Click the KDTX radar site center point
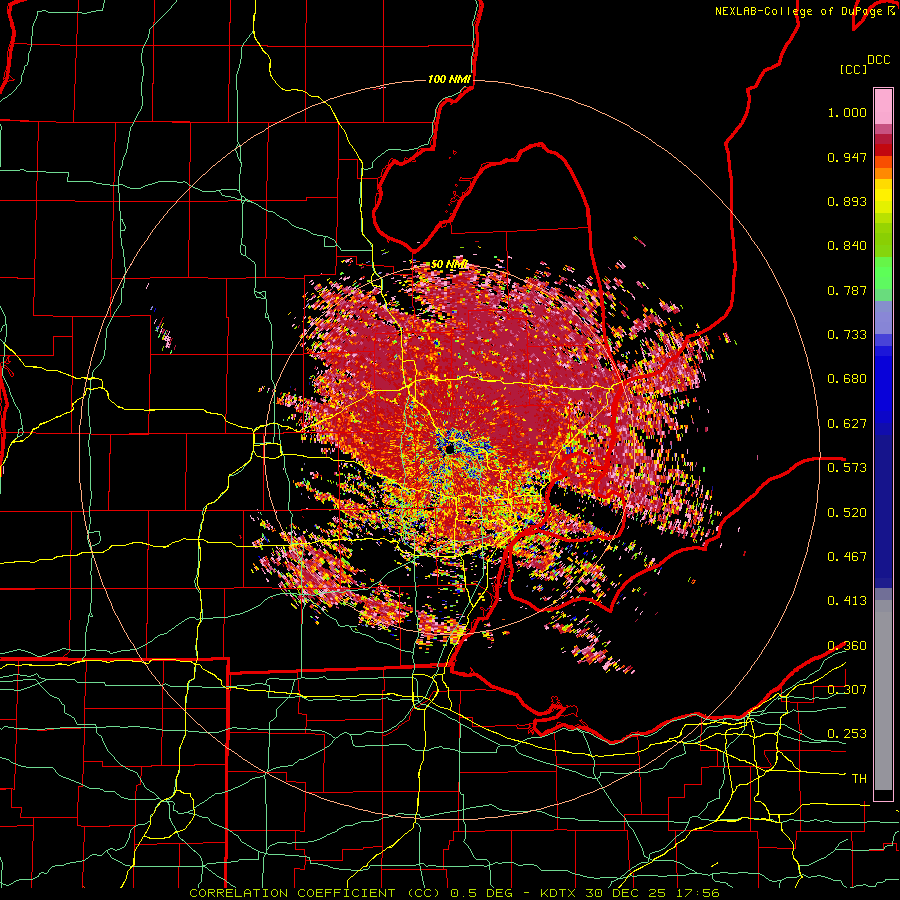The height and width of the screenshot is (900, 900). tap(449, 448)
